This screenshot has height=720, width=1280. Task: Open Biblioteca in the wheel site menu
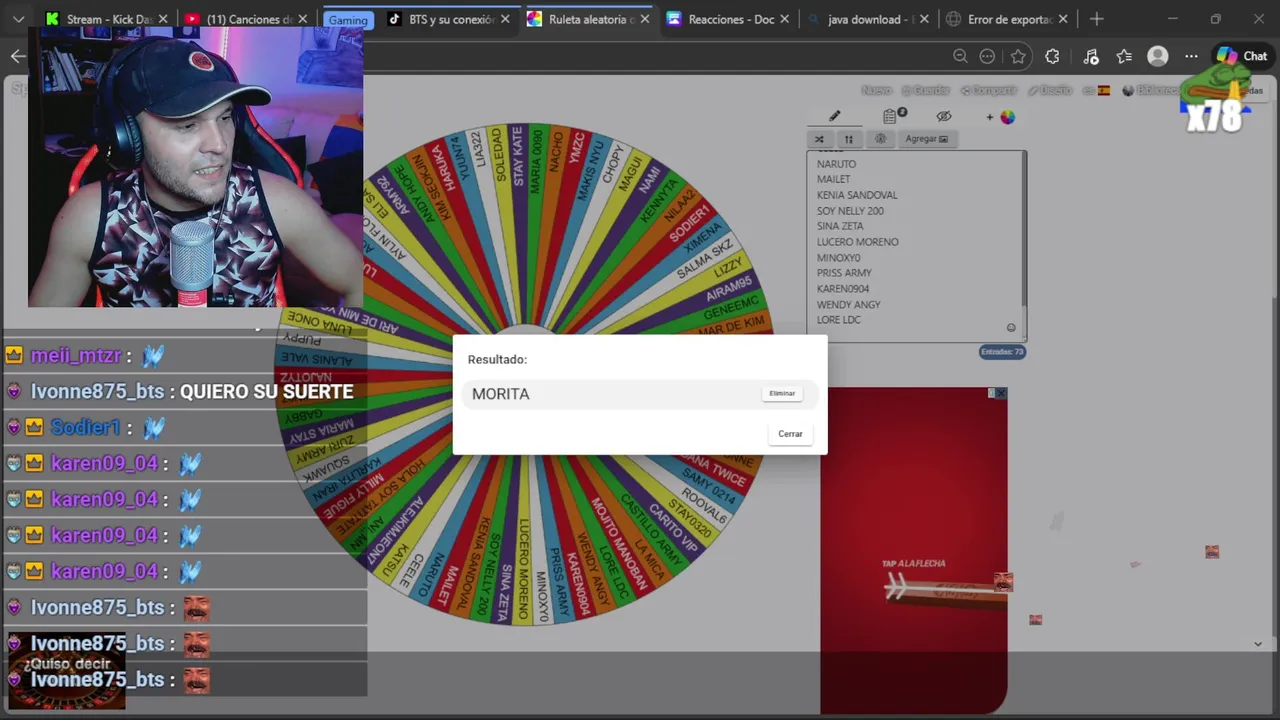click(x=1150, y=90)
